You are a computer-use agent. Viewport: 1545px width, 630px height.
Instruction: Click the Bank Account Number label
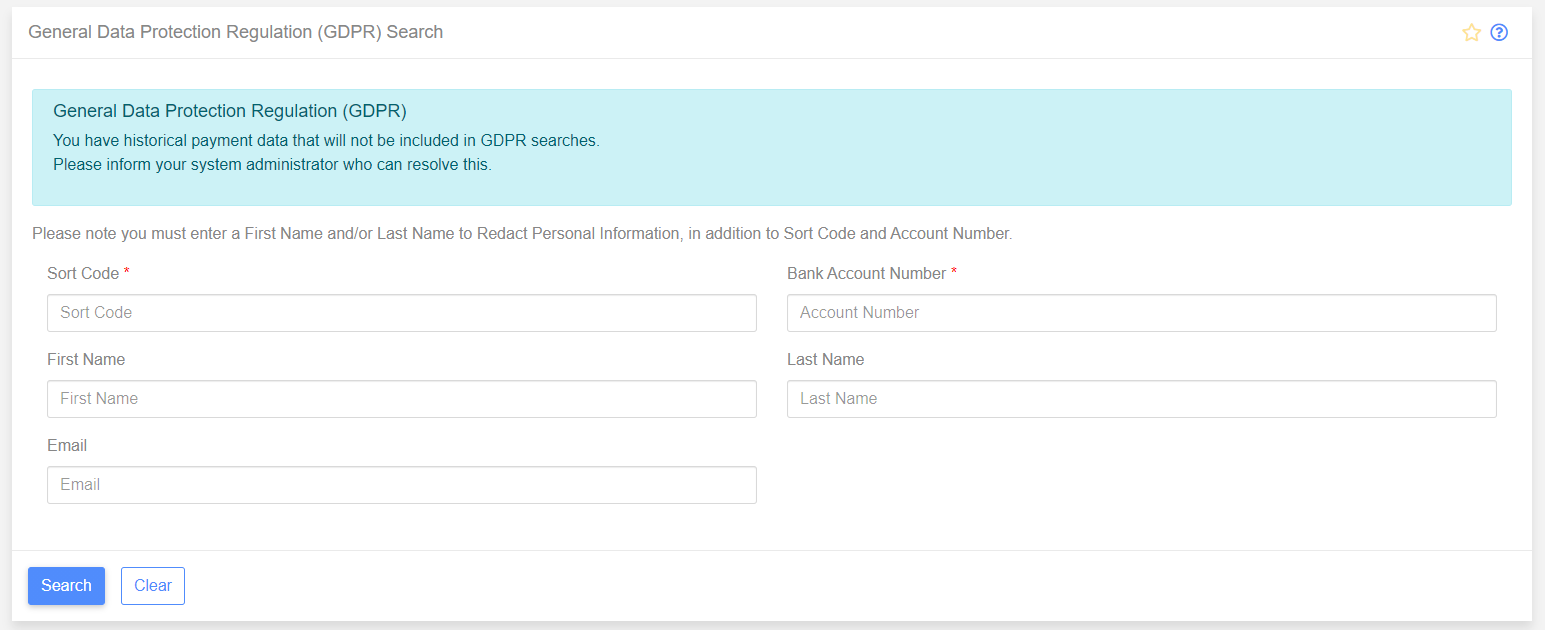point(866,274)
